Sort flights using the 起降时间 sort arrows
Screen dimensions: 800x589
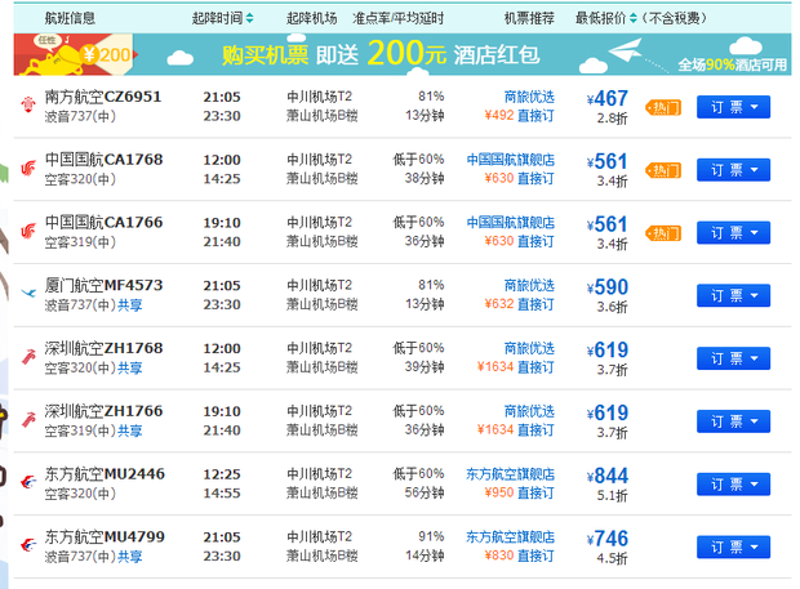249,18
